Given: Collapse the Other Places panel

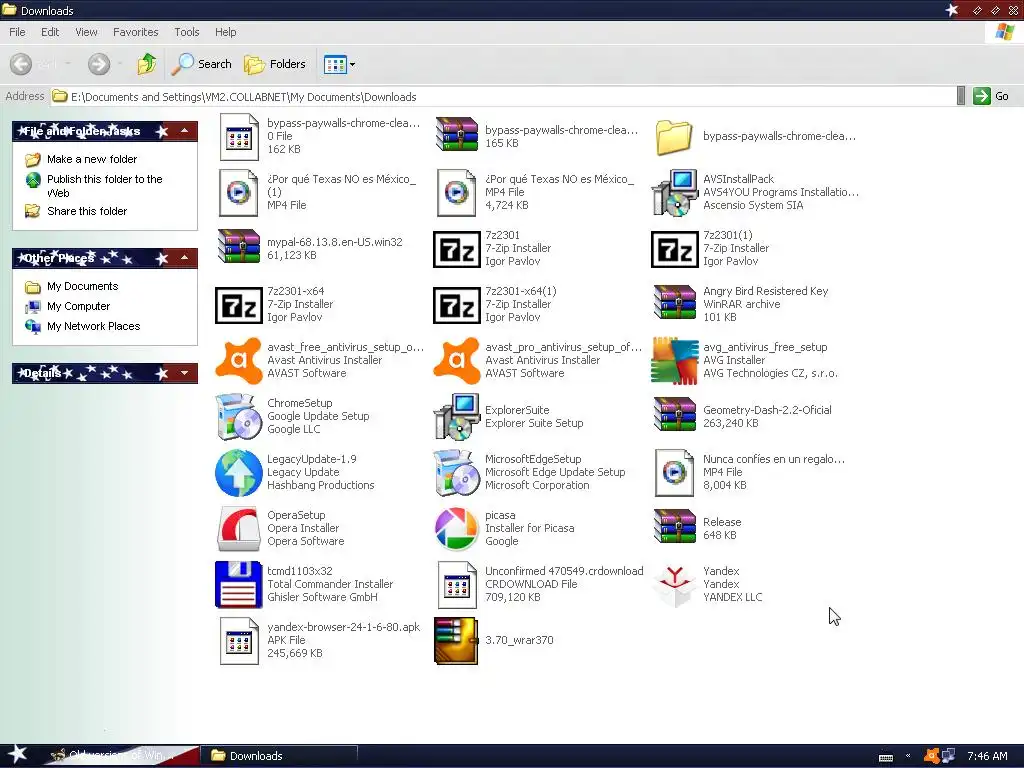Looking at the screenshot, I should click(x=185, y=259).
